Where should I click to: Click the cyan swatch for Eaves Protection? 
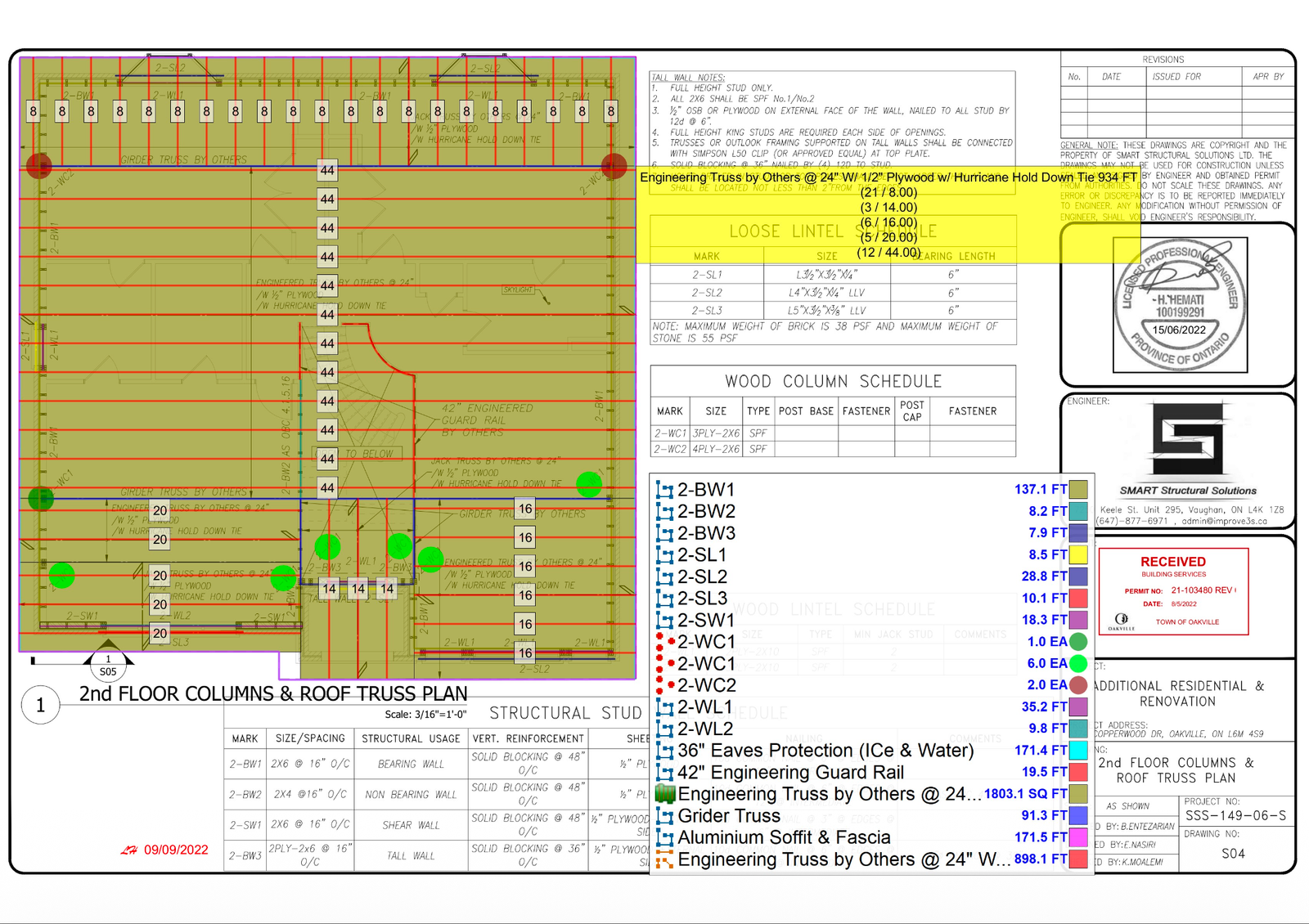point(1079,750)
